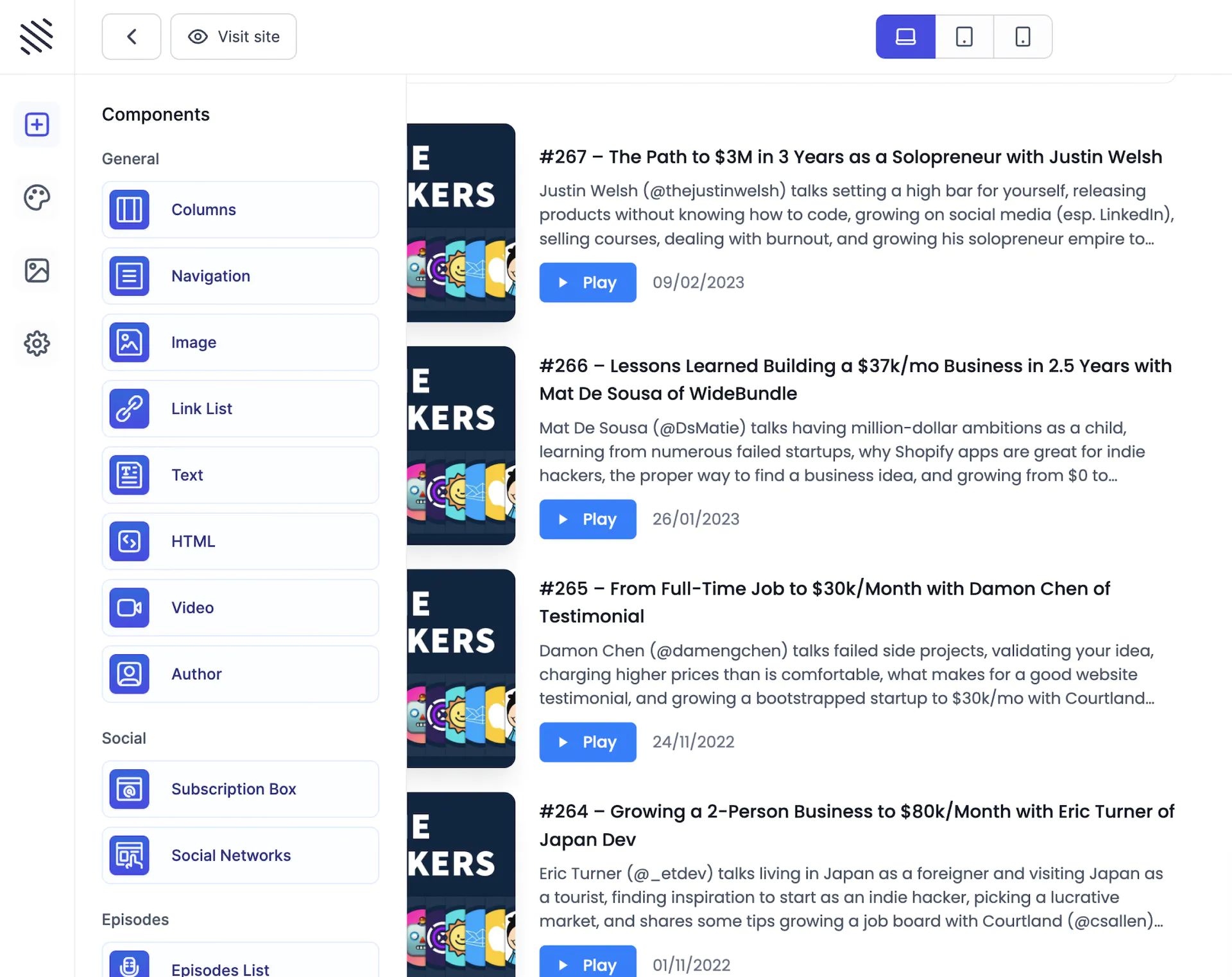
Task: Switch to mobile preview mode
Action: click(x=1022, y=37)
